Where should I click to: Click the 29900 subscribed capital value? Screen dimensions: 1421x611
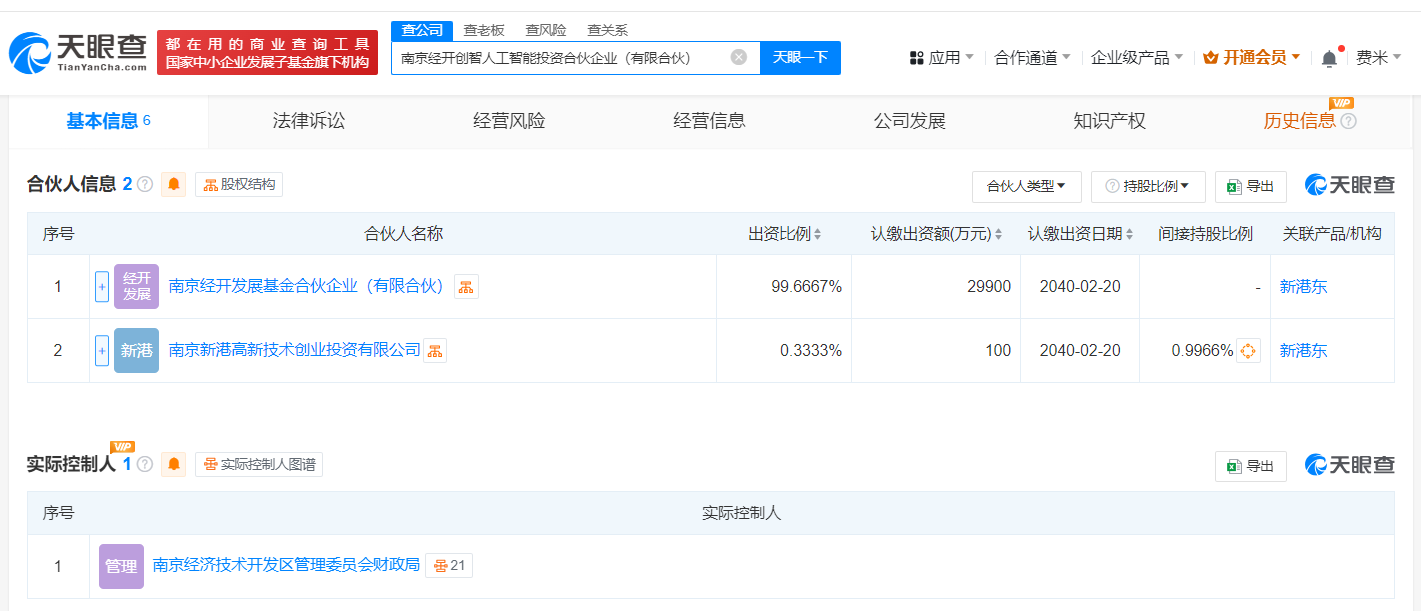coord(988,287)
